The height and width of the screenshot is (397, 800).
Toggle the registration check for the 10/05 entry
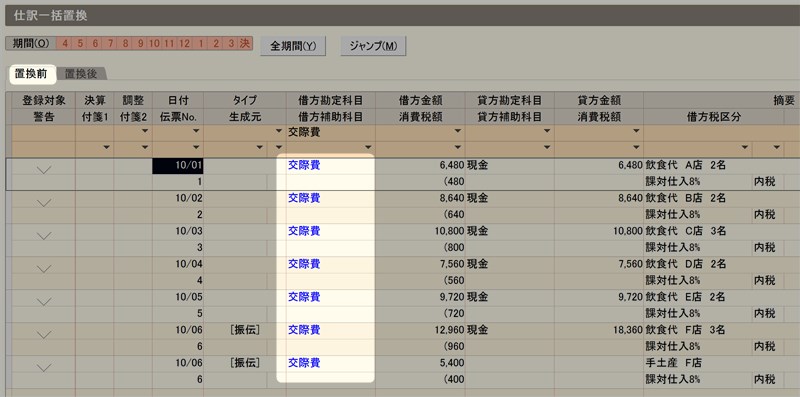point(44,302)
